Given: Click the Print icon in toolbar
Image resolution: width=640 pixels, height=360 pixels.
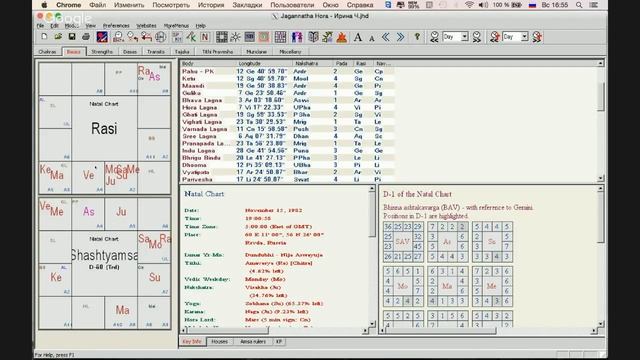Looking at the screenshot, I should [86, 37].
